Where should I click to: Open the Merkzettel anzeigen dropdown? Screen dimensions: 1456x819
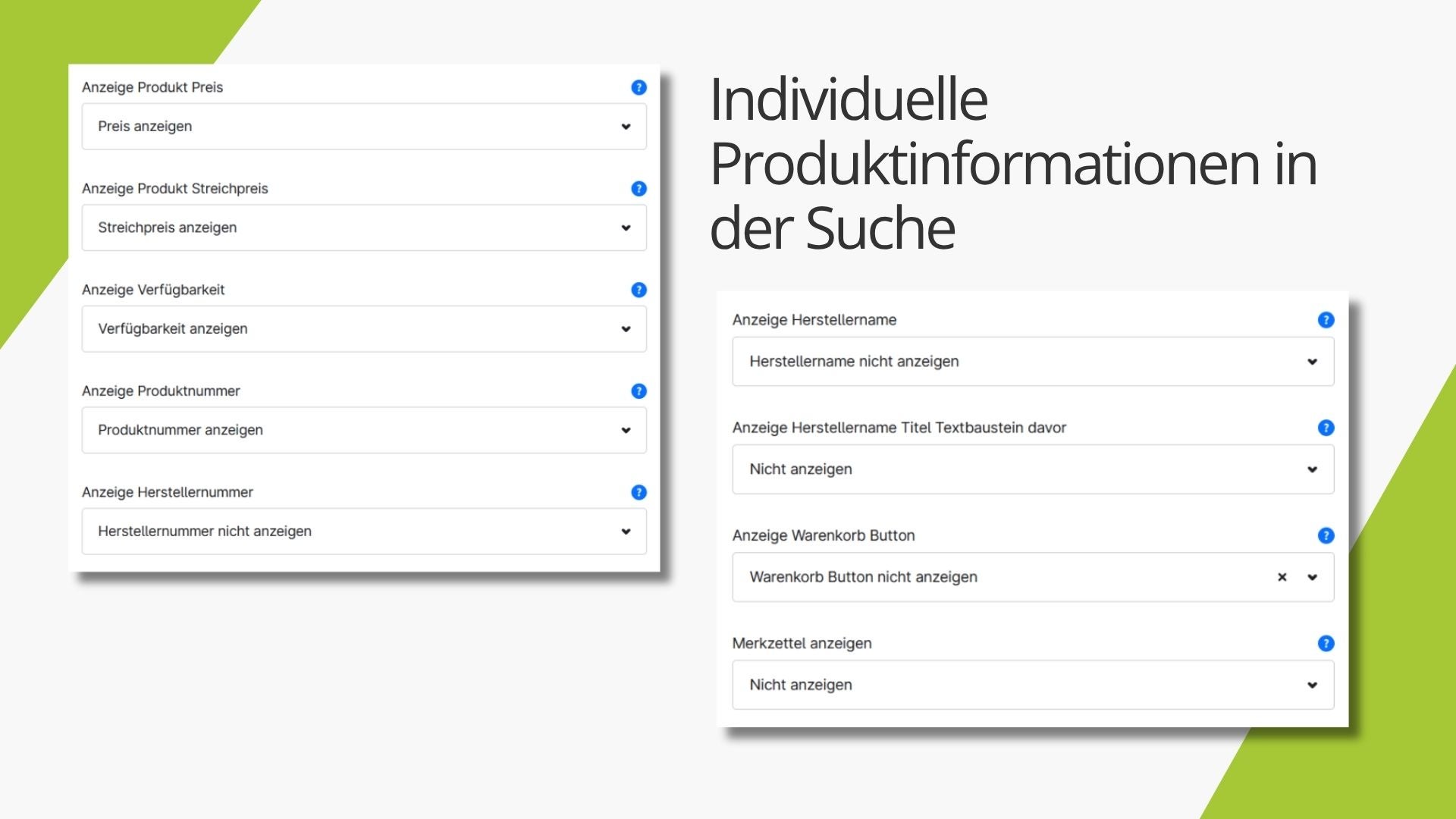coord(1033,685)
